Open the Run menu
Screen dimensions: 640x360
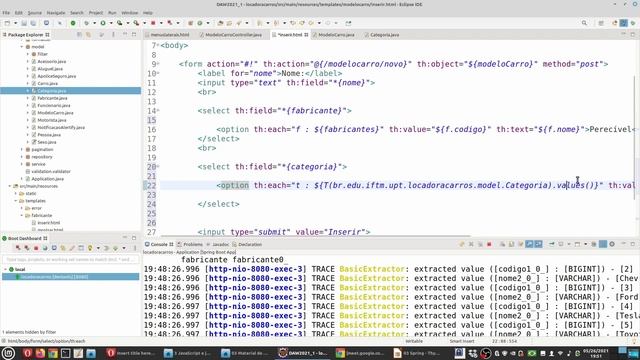tap(112, 13)
